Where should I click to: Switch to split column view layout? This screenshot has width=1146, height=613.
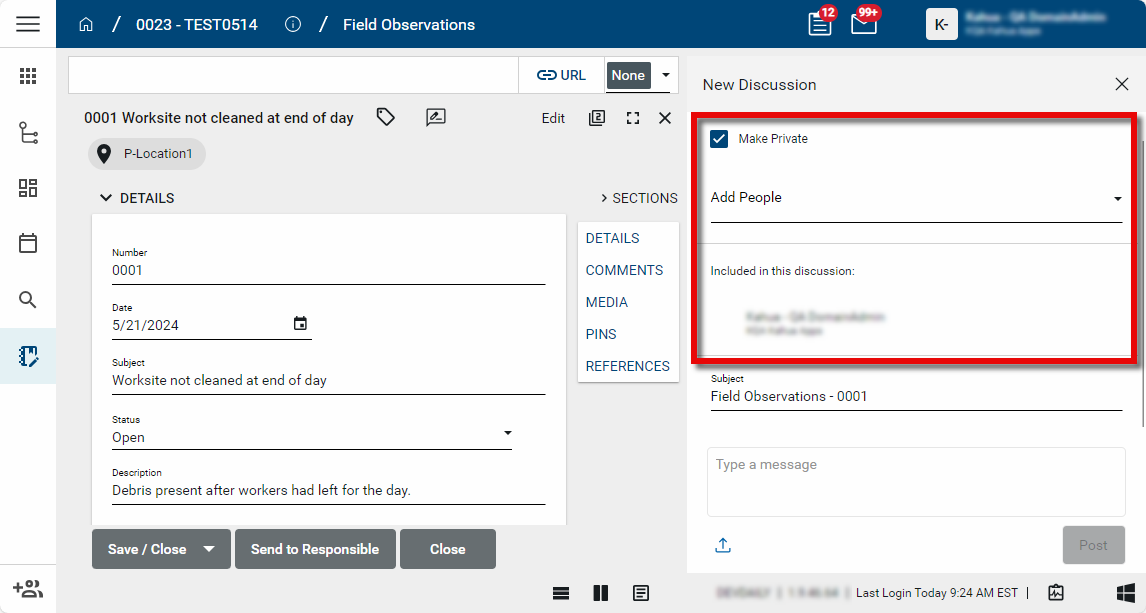[x=600, y=593]
